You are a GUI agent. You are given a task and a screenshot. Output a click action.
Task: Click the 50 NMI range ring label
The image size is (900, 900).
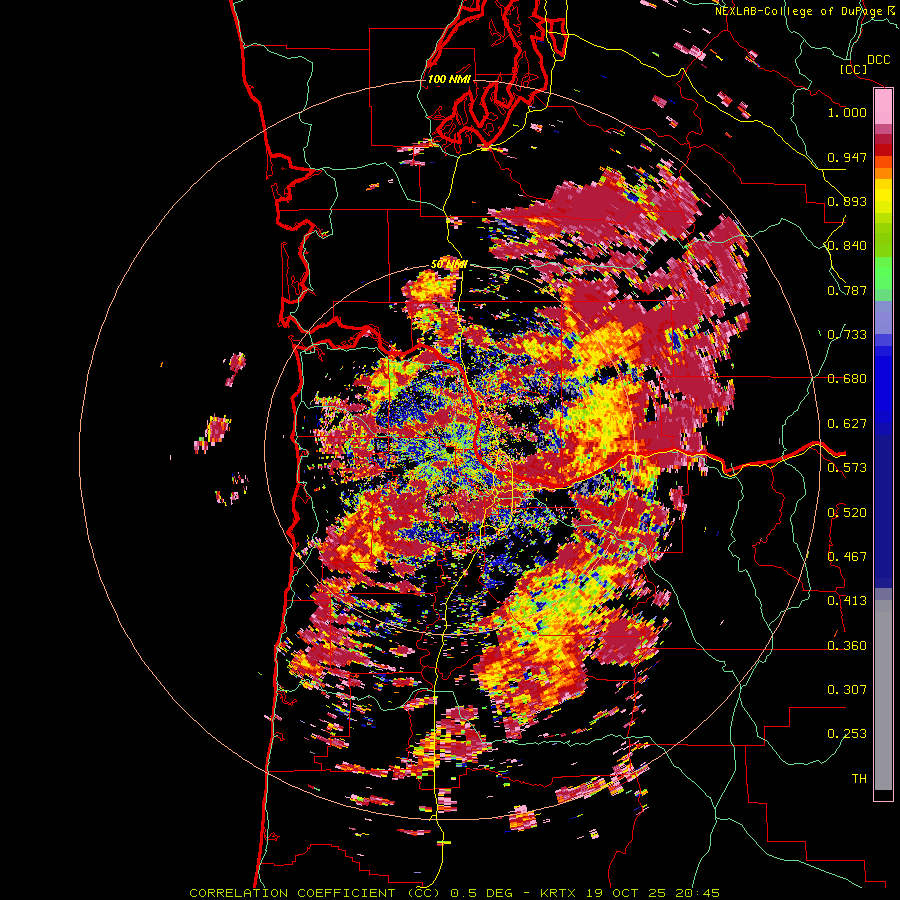449,265
